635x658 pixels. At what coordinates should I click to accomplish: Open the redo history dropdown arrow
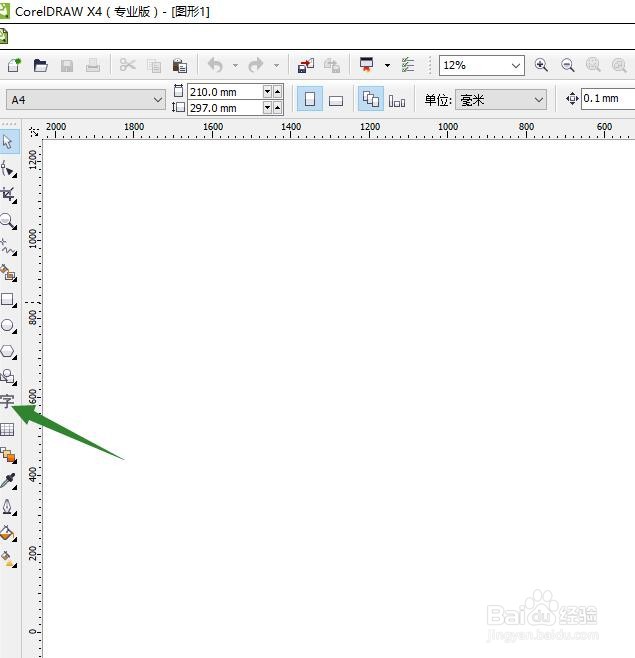[x=276, y=65]
